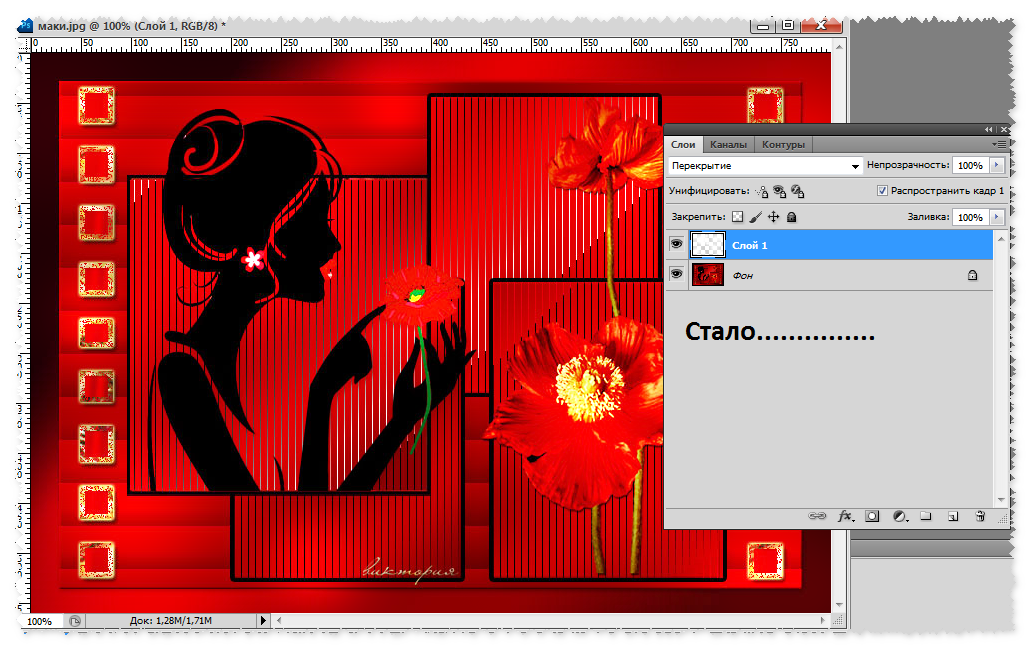
Task: Hide the Слой 1 layer
Action: [676, 244]
